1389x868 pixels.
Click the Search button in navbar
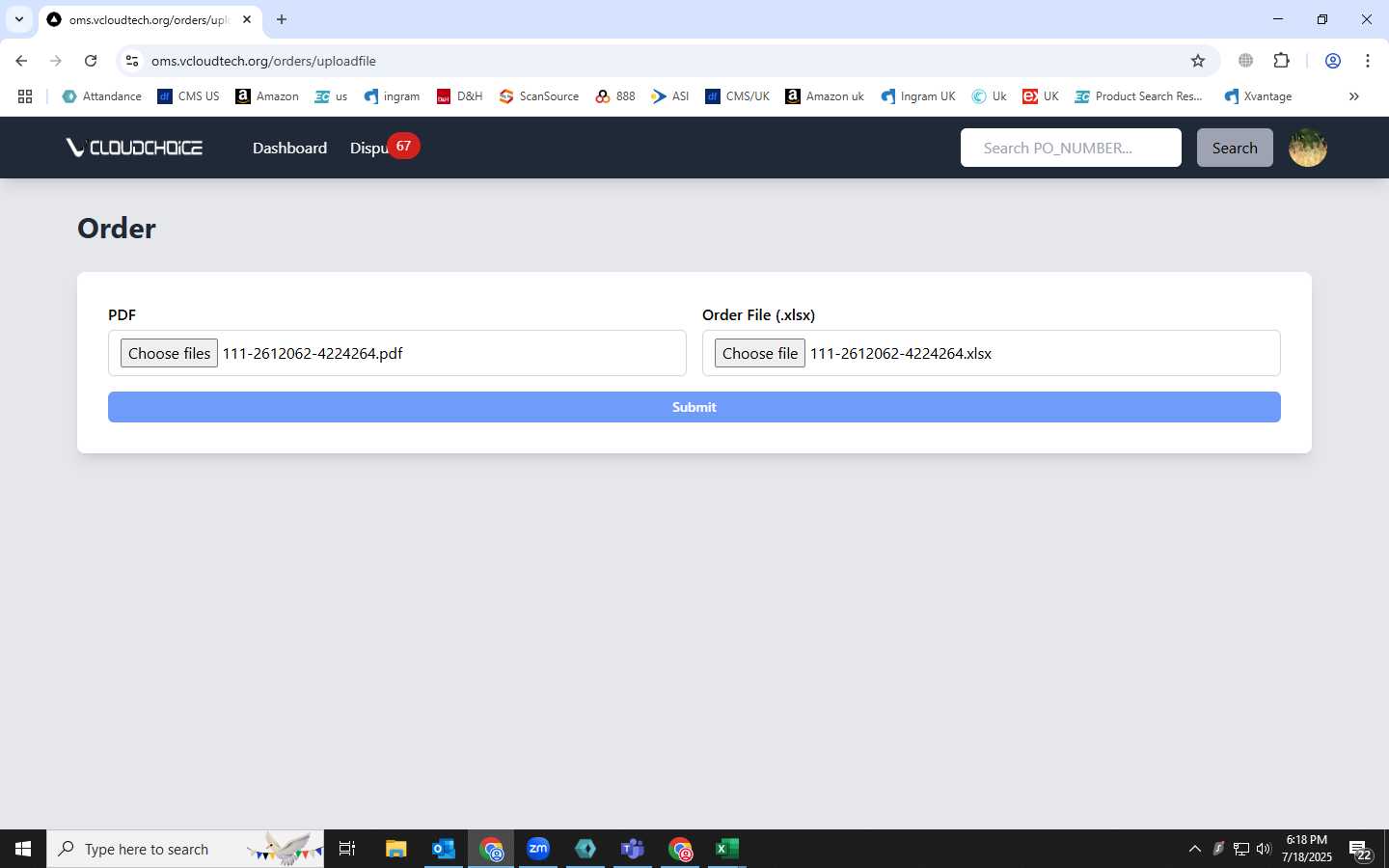coord(1235,148)
